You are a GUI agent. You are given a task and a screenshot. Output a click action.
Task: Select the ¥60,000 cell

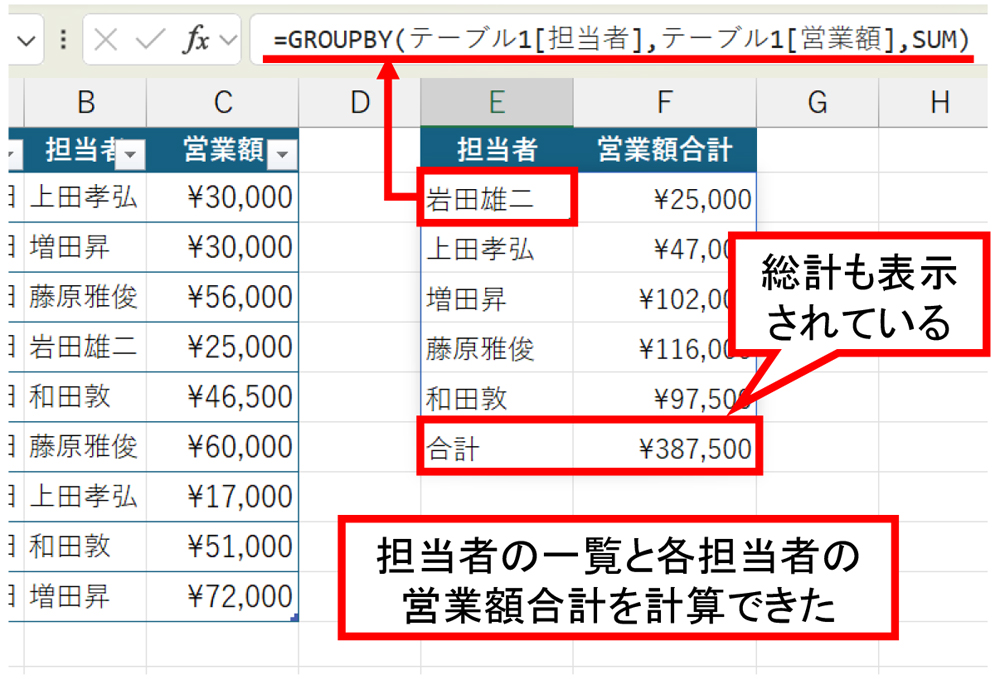(223, 446)
